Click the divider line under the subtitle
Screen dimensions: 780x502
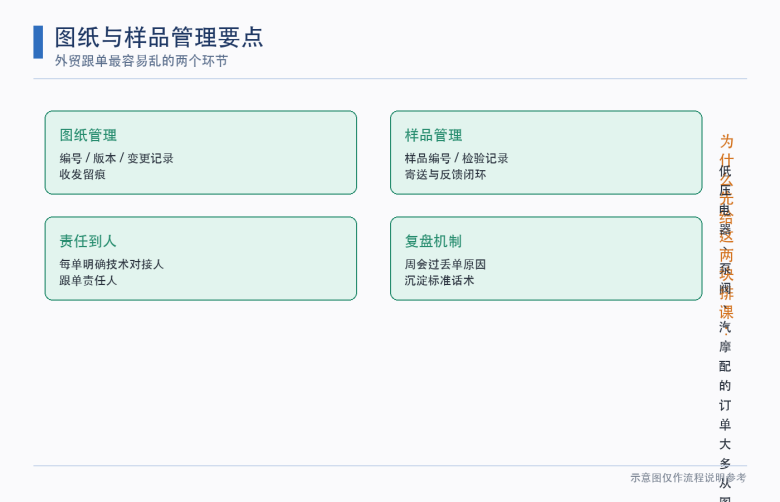pos(390,79)
